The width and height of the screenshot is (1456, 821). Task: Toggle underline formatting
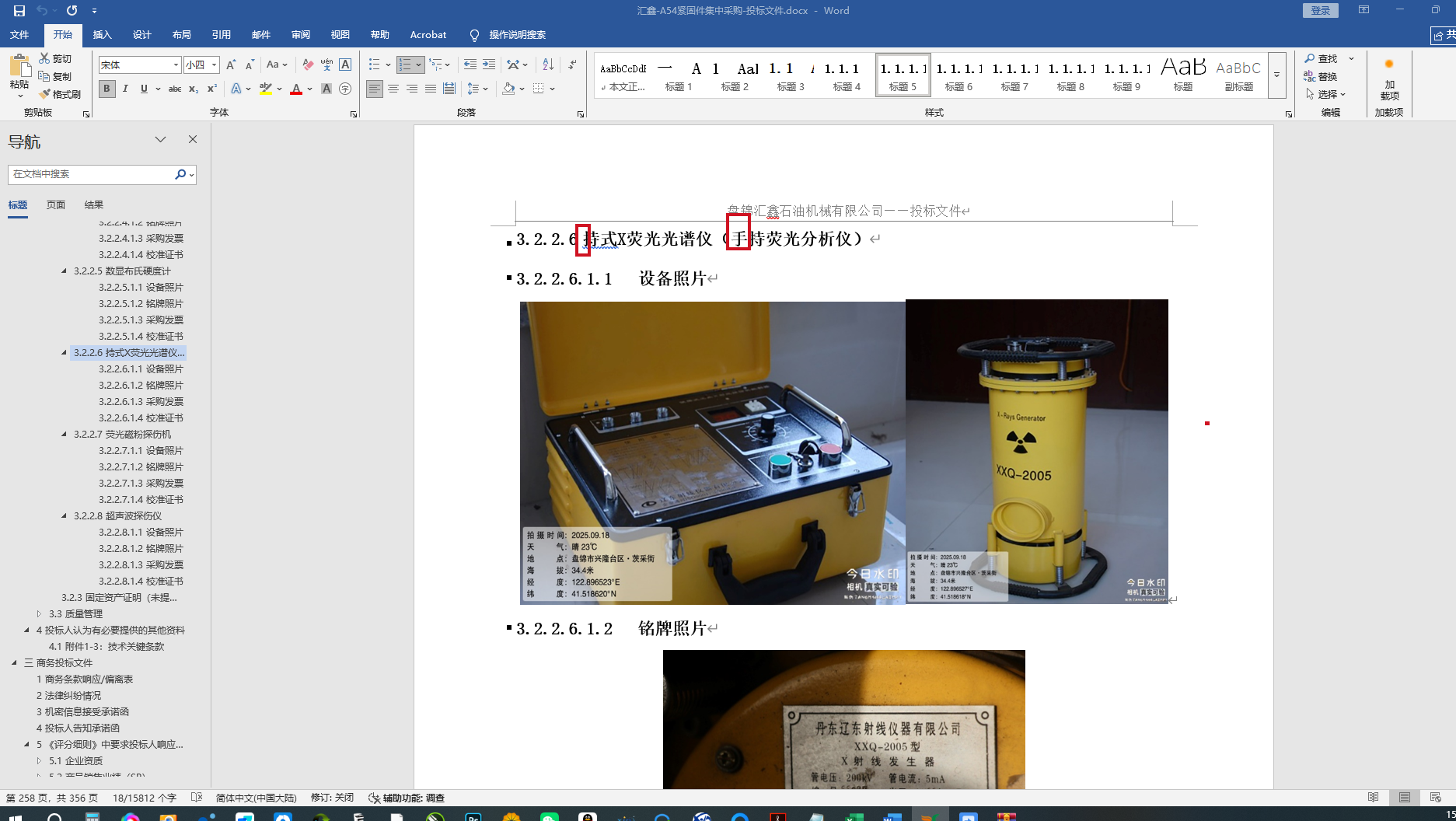pos(144,89)
